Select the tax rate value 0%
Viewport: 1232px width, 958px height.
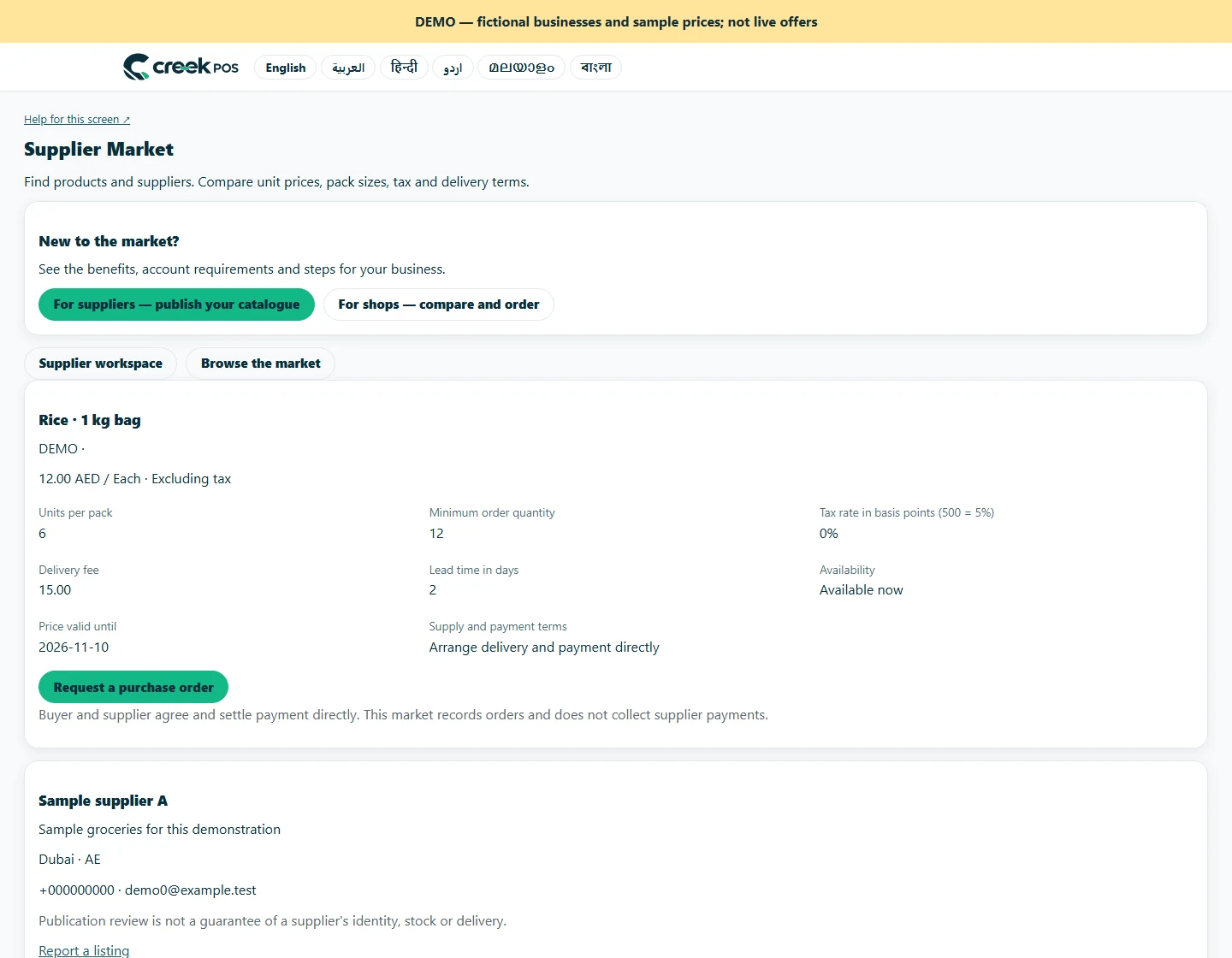point(829,534)
